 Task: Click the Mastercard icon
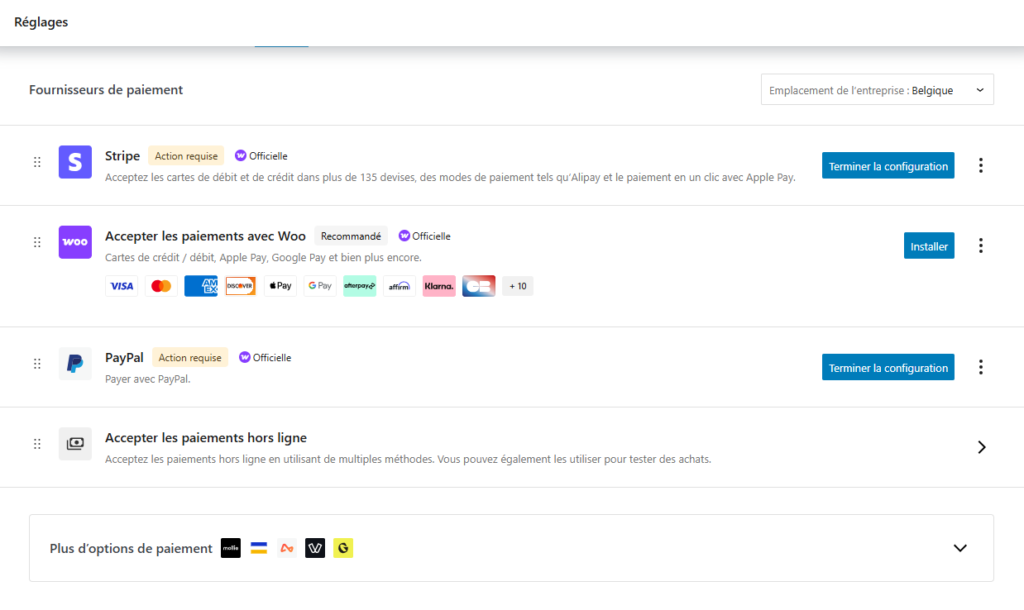click(x=161, y=286)
